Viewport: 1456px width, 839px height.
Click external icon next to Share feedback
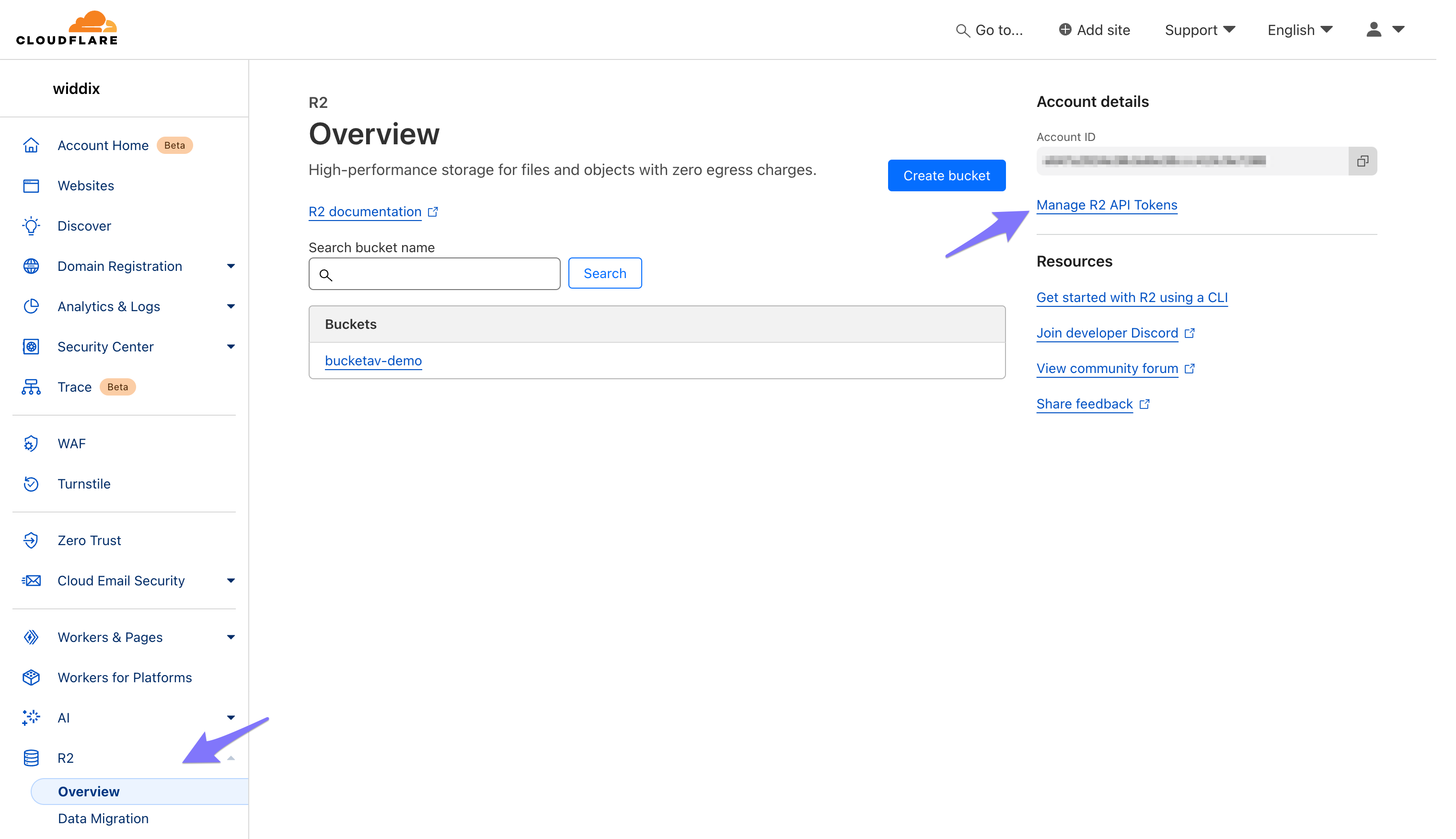1144,405
